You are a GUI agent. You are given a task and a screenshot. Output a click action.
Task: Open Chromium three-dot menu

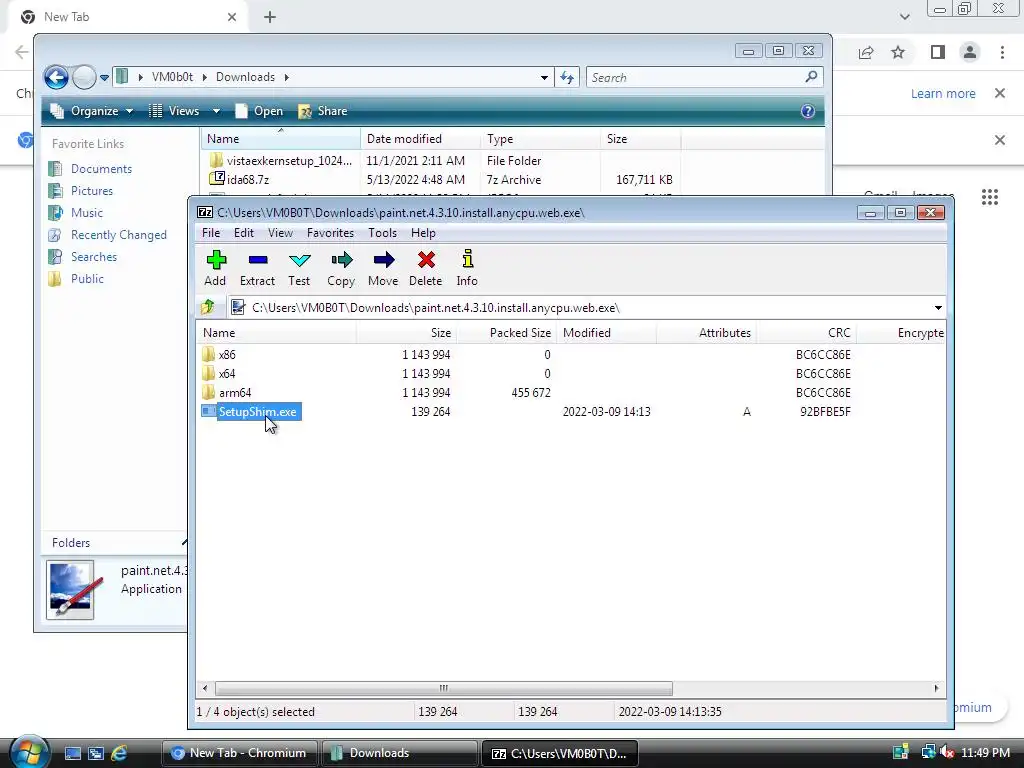pos(1002,52)
